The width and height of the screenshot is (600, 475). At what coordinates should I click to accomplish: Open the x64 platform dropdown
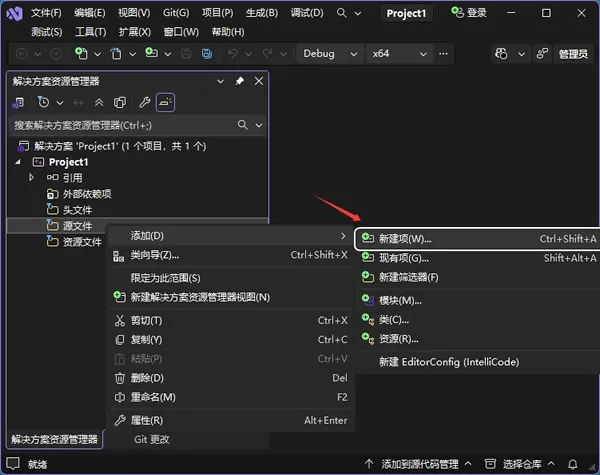[399, 54]
